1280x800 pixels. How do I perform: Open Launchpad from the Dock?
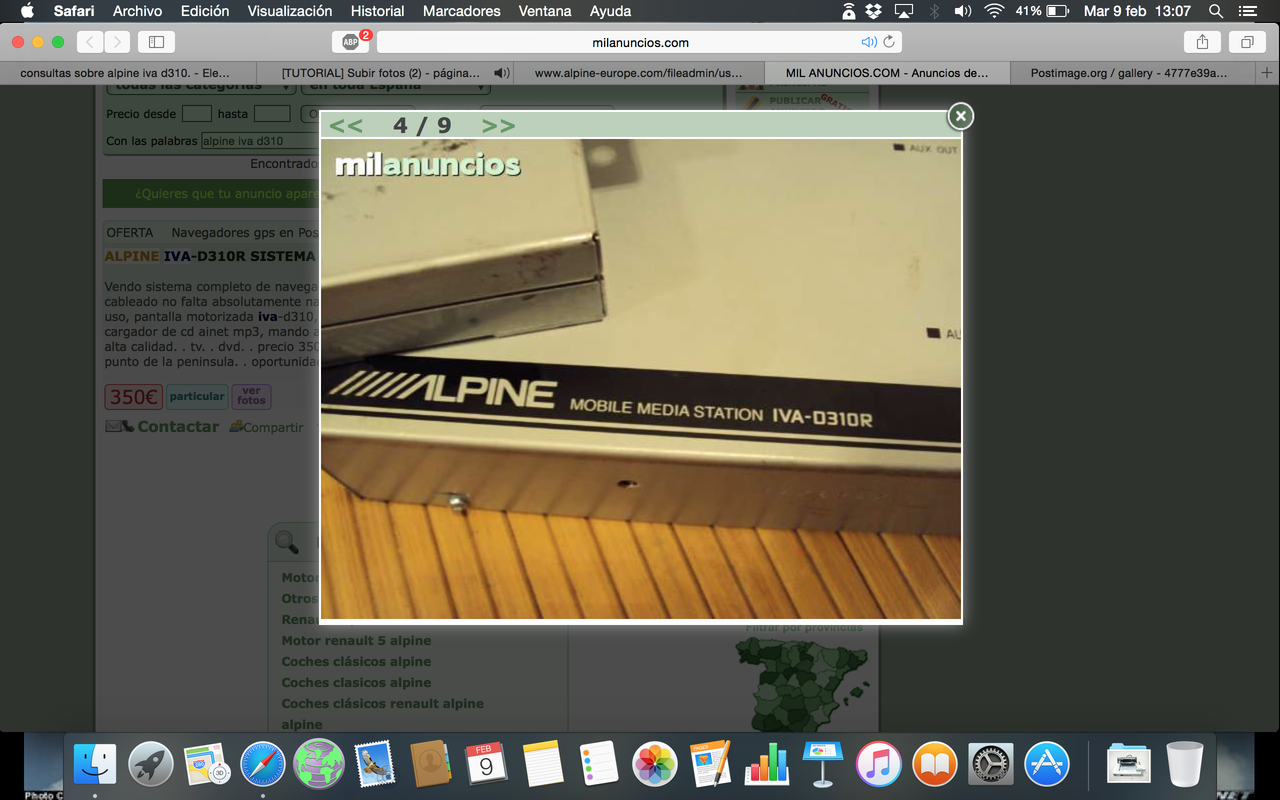151,765
